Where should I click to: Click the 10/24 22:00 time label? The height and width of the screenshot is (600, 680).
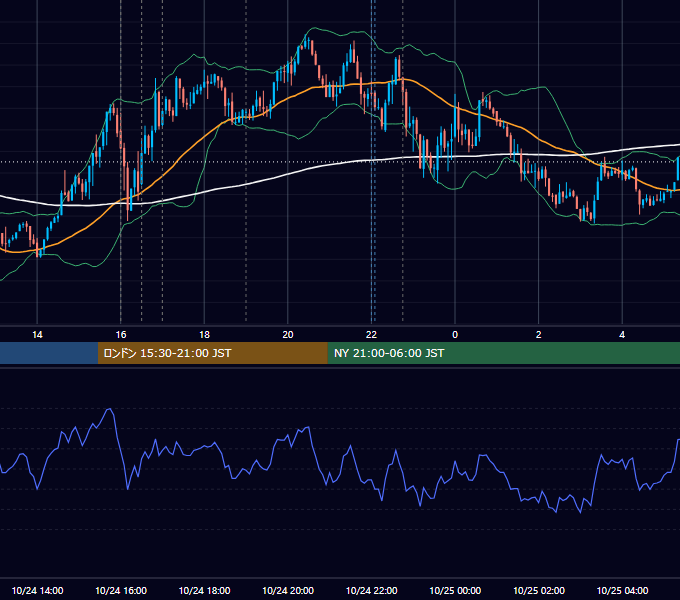[x=371, y=590]
